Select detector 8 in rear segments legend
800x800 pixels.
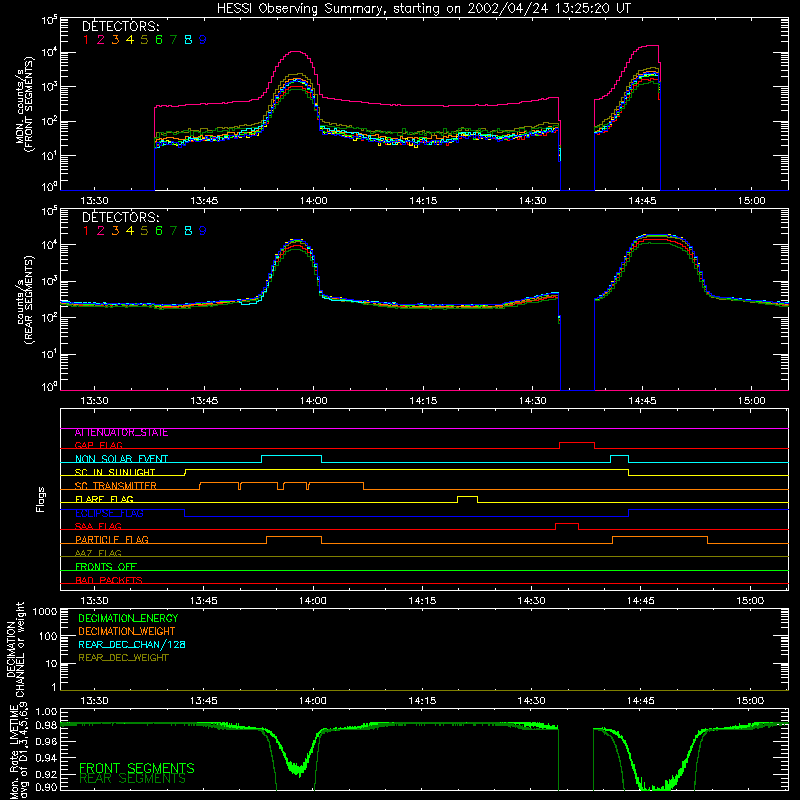(188, 231)
